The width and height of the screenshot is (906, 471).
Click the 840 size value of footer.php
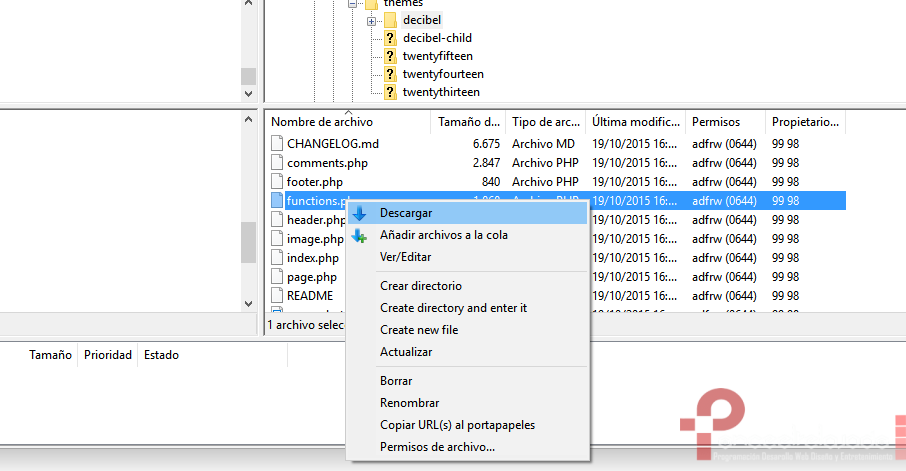point(491,181)
